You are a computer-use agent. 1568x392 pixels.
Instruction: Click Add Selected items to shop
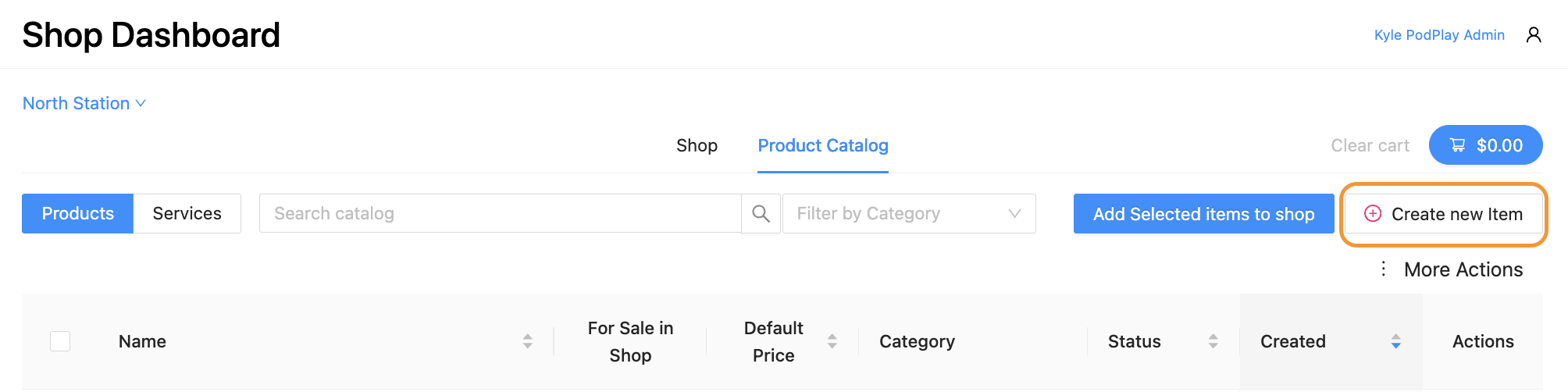pyautogui.click(x=1203, y=214)
